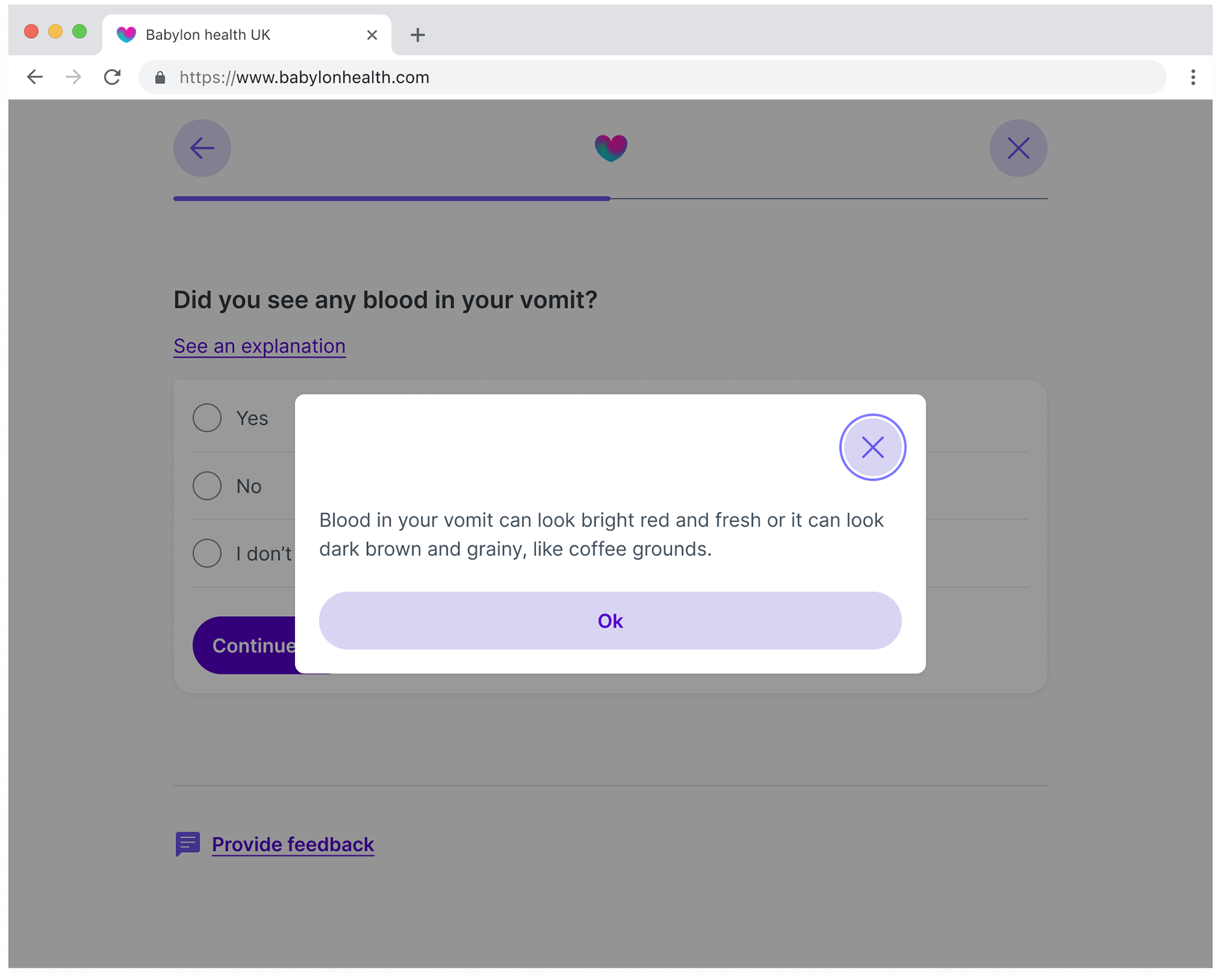This screenshot has height=980, width=1221.
Task: Close the questionnaire with the X icon
Action: point(1018,148)
